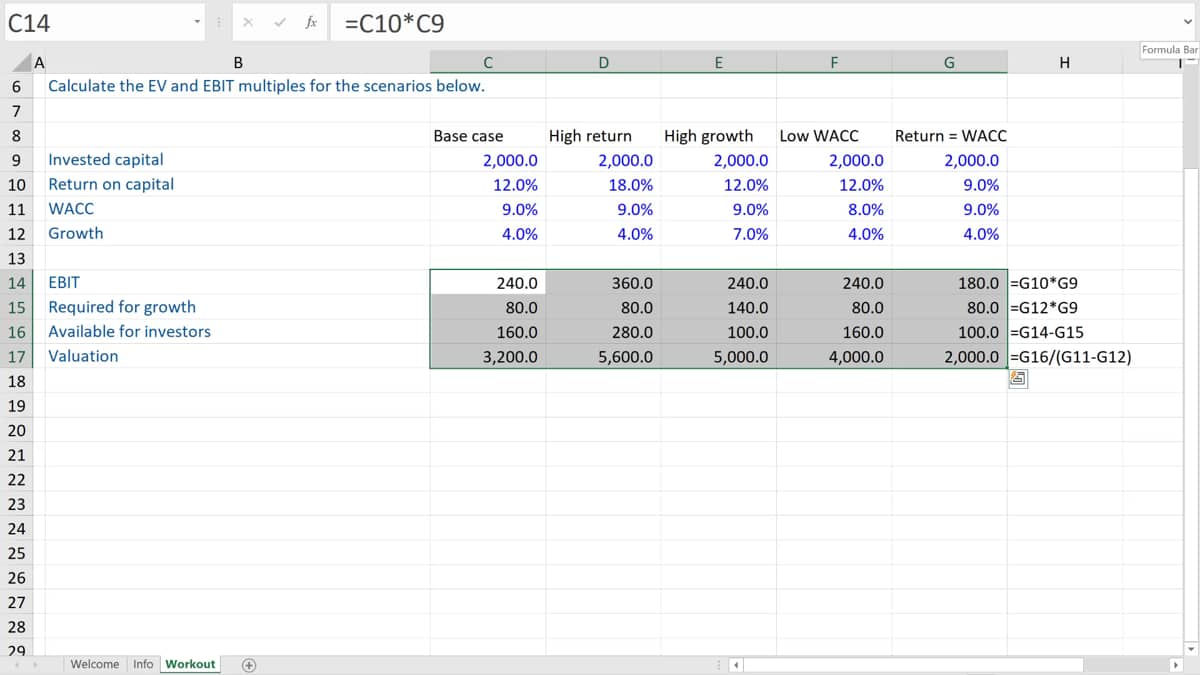Select Low WACC cell 8.0%
The width and height of the screenshot is (1200, 675).
(x=834, y=209)
